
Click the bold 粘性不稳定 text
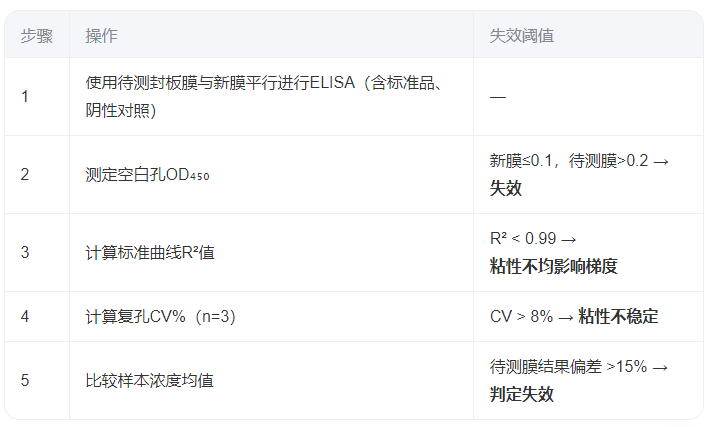(x=618, y=317)
